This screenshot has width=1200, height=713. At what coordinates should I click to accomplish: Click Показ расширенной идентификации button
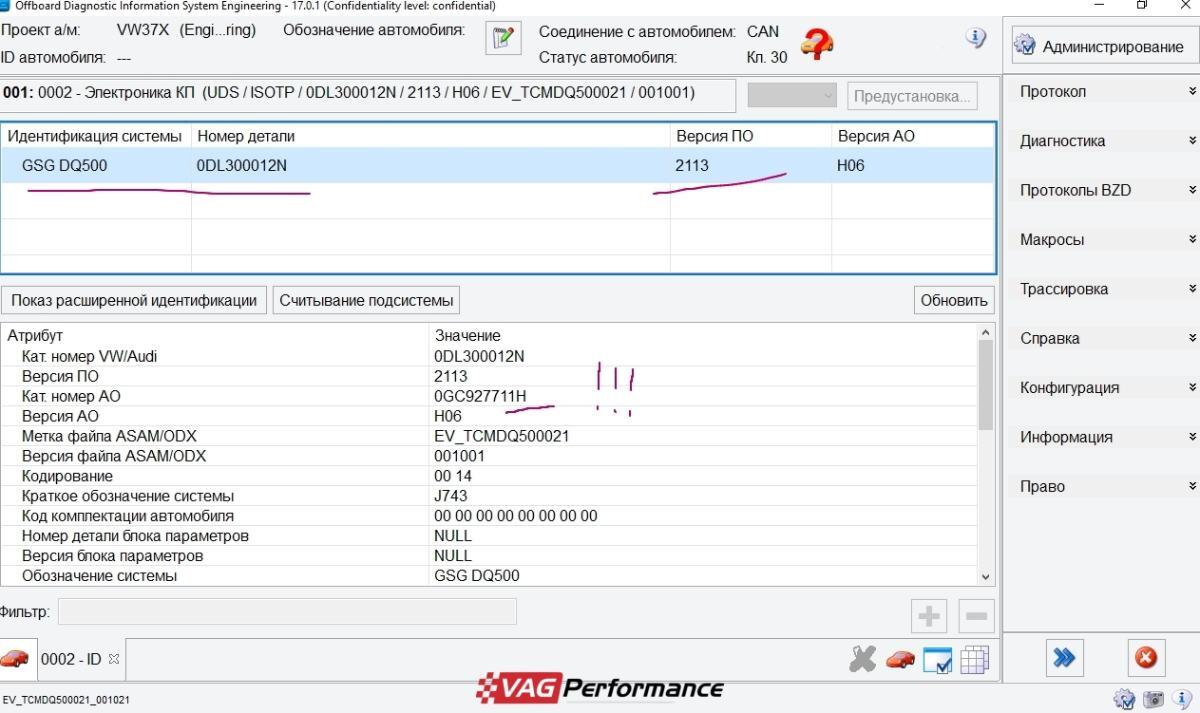[134, 300]
